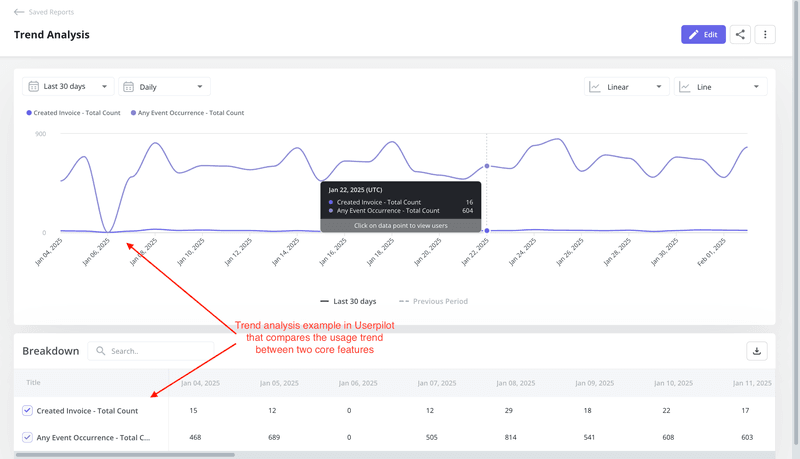The image size is (800, 459).
Task: Click the share icon button
Action: (x=740, y=35)
